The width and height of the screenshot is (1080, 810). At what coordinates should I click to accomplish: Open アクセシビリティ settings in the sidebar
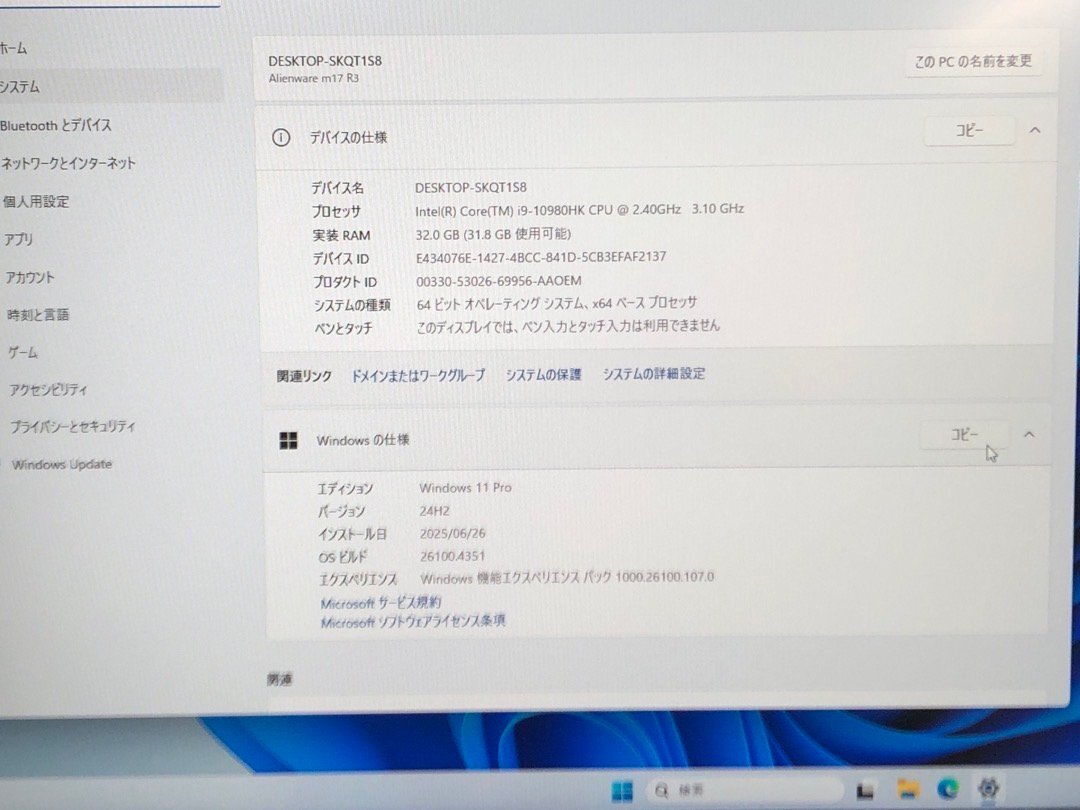48,390
